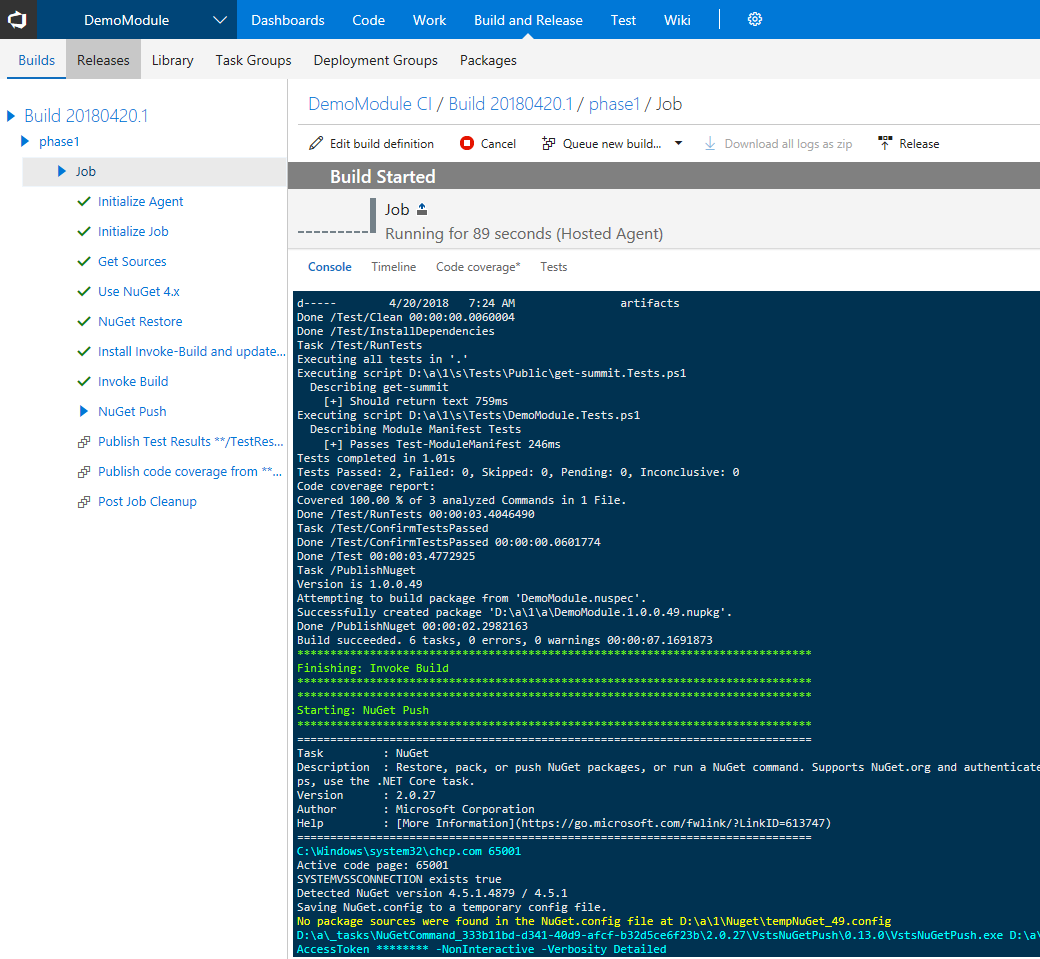Select phase1 node in tree
Viewport: 1040px width, 959px height.
tap(59, 141)
